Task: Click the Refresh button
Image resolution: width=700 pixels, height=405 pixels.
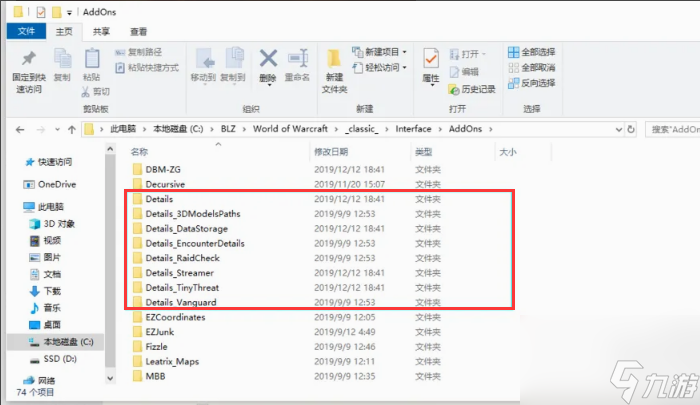Action: pyautogui.click(x=631, y=129)
